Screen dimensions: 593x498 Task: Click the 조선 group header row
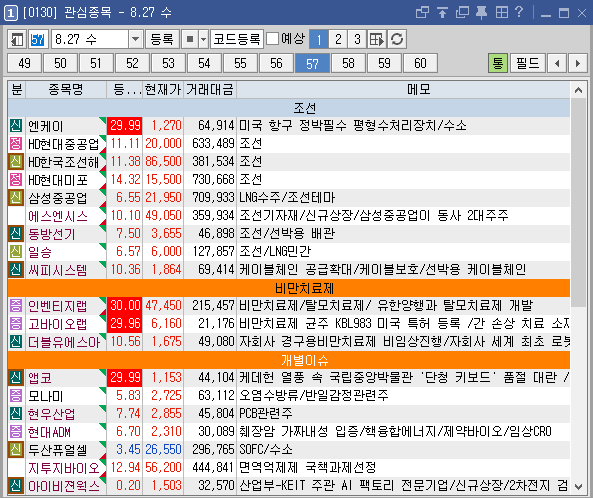click(289, 108)
